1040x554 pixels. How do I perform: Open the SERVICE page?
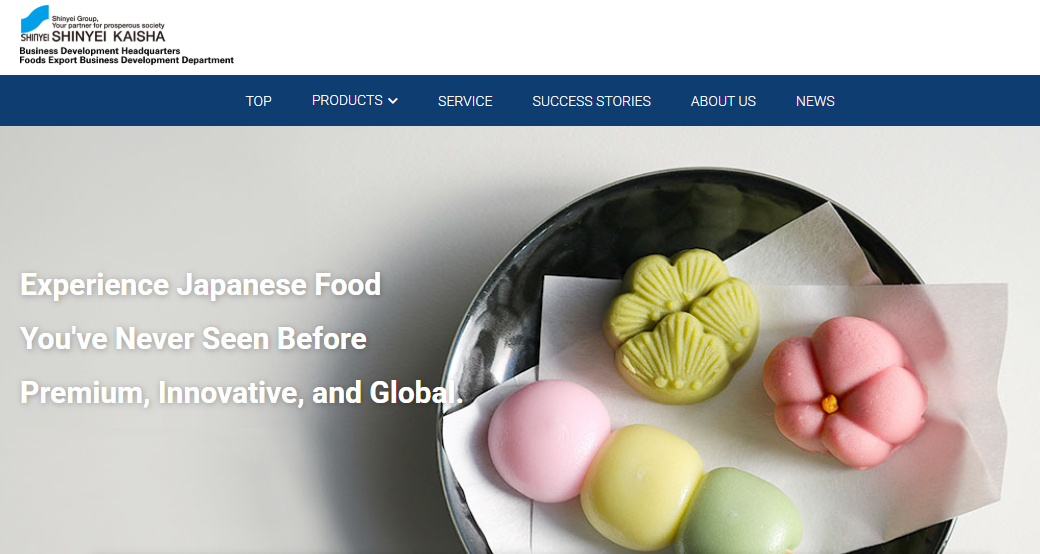[465, 101]
